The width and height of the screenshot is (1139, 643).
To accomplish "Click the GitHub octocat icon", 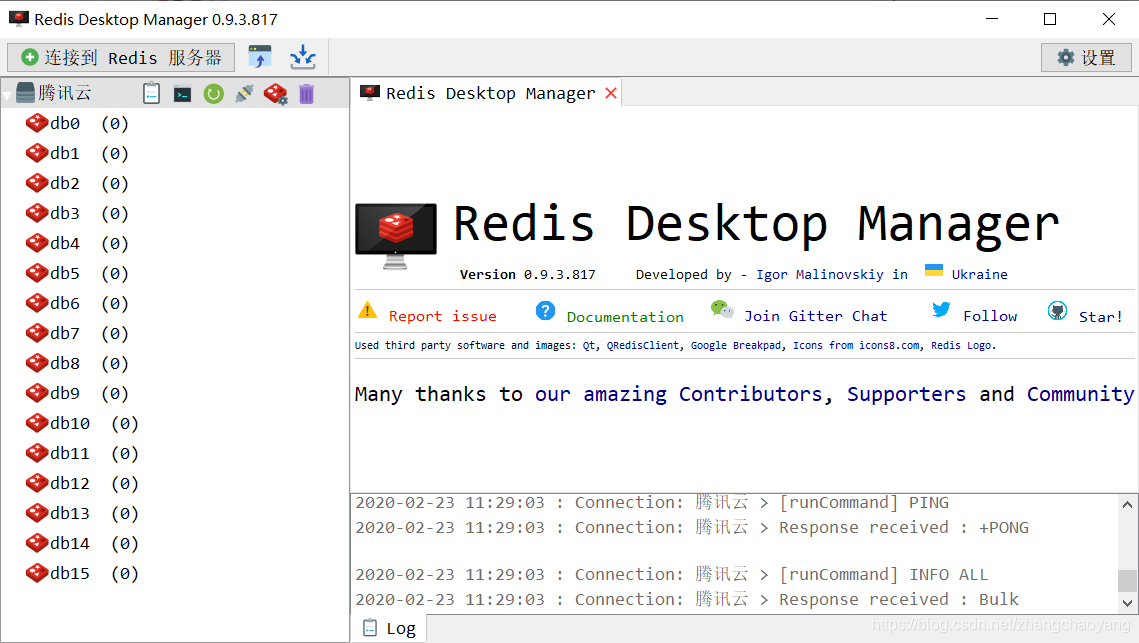I will click(x=1058, y=311).
